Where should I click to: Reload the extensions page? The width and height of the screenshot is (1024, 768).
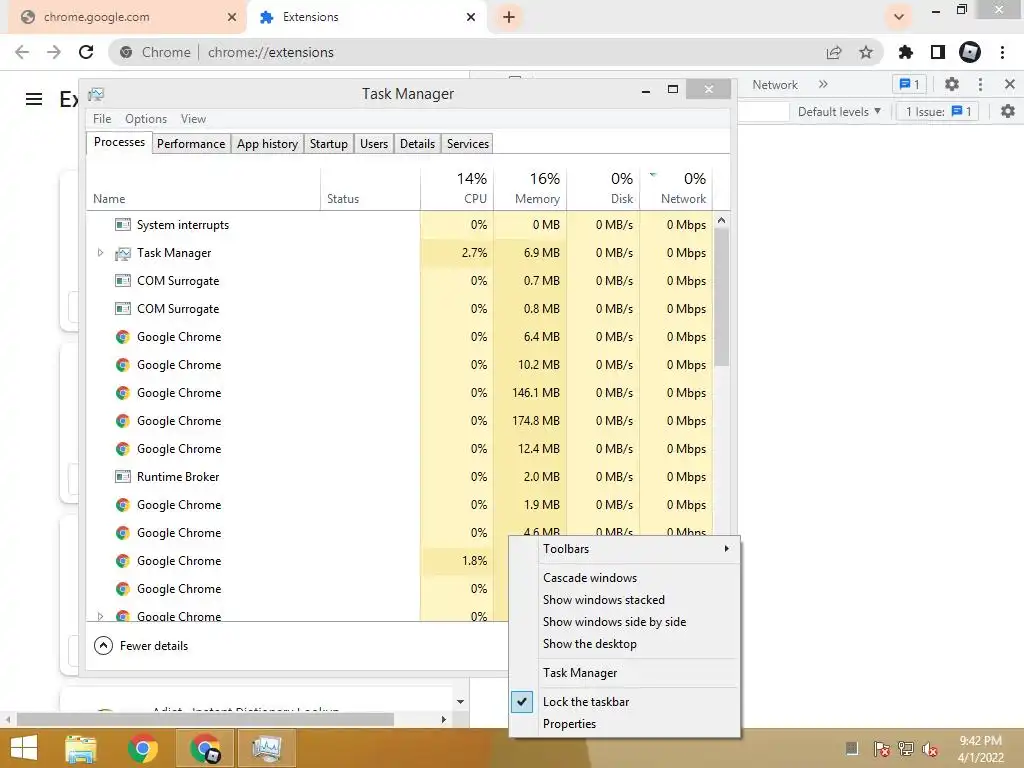[x=86, y=52]
